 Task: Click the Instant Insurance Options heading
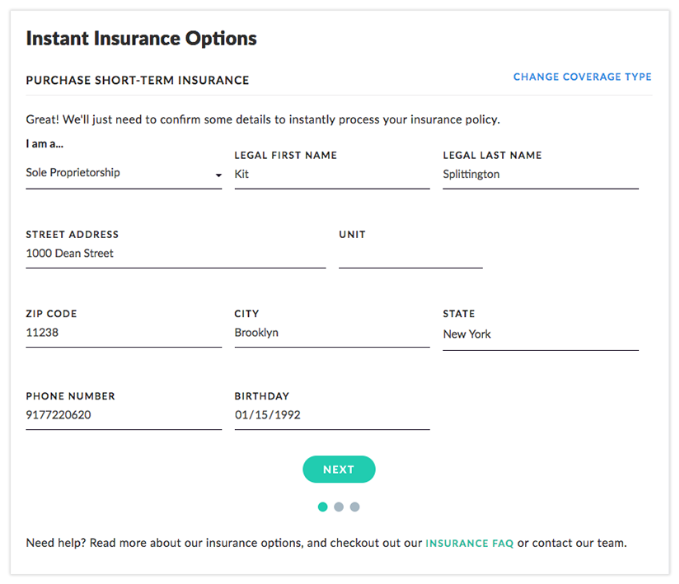[x=141, y=39]
